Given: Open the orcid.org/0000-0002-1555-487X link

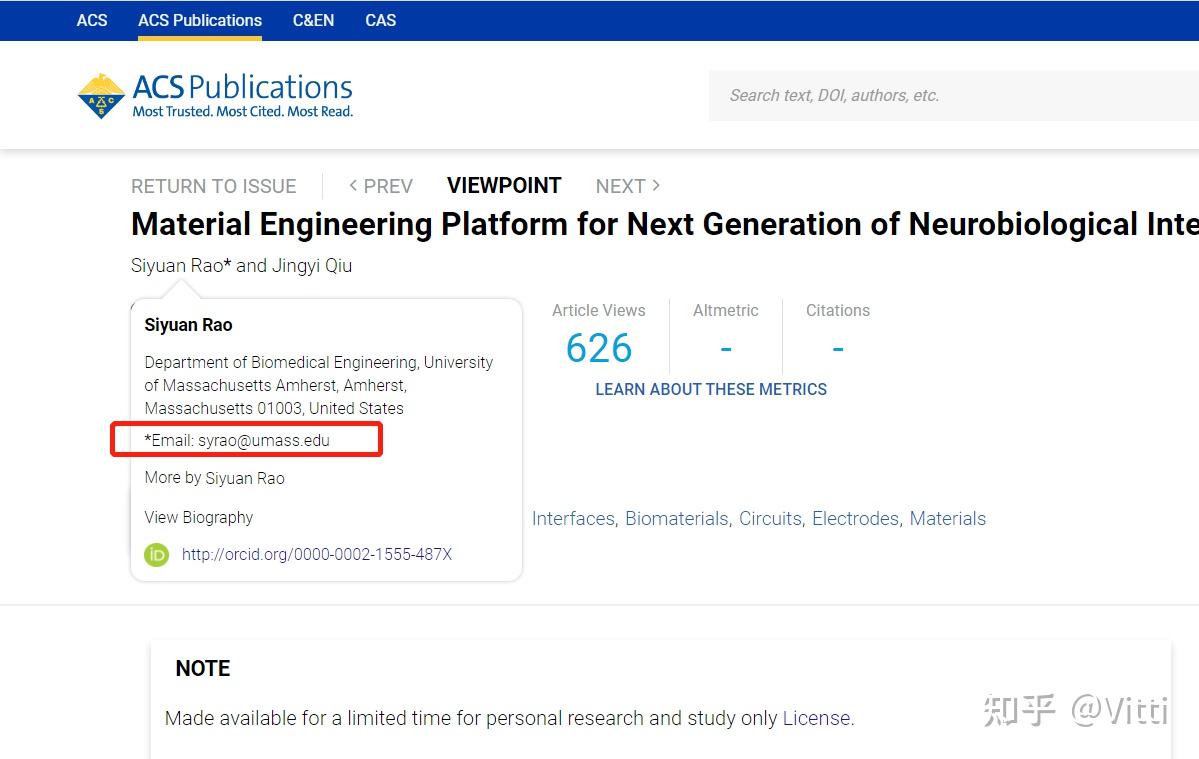Looking at the screenshot, I should 317,554.
